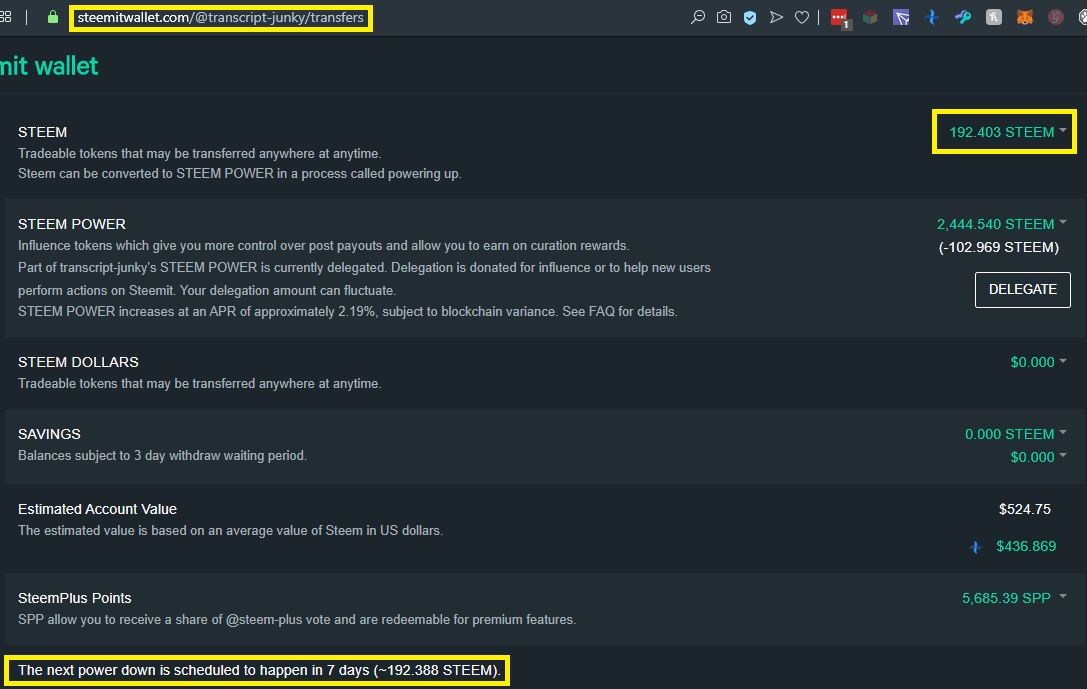Viewport: 1087px width, 689px height.
Task: Open the TronLink purple extension icon
Action: 901,17
